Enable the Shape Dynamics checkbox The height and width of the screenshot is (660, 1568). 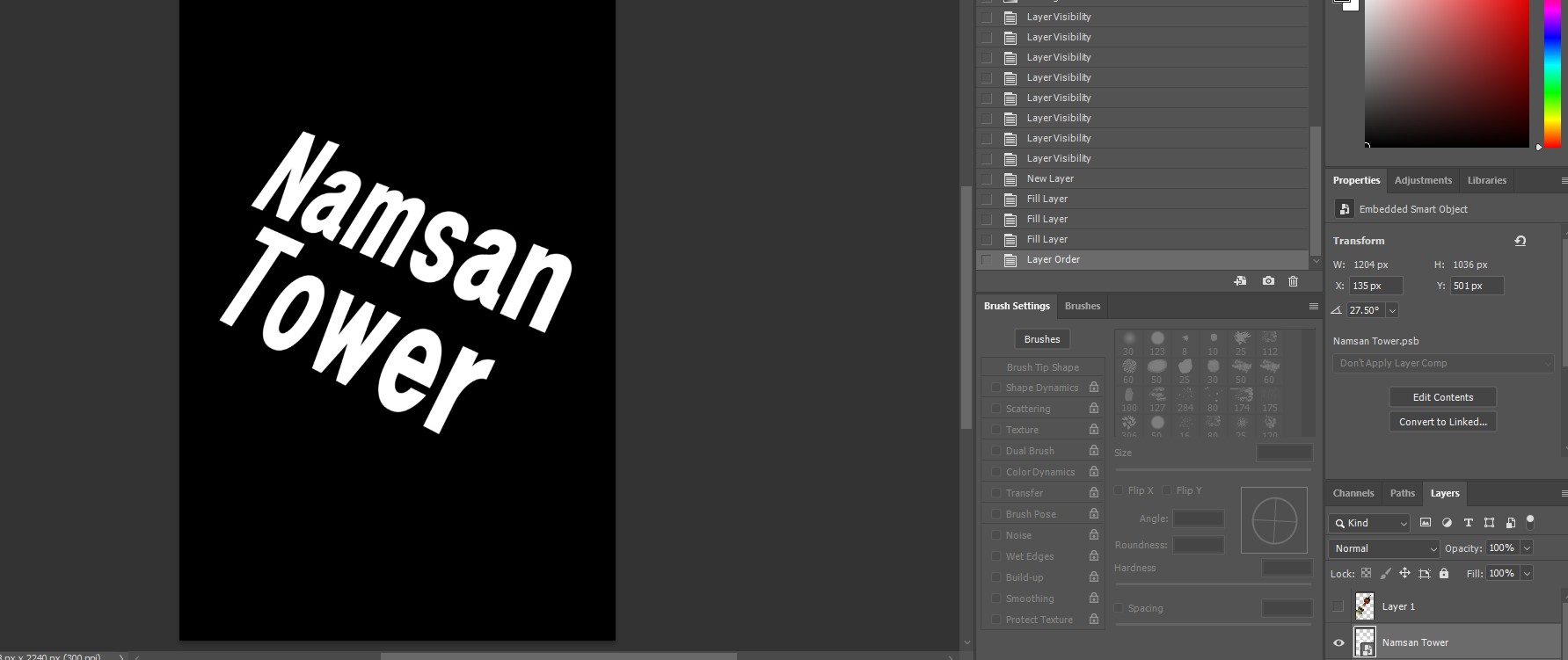(995, 388)
